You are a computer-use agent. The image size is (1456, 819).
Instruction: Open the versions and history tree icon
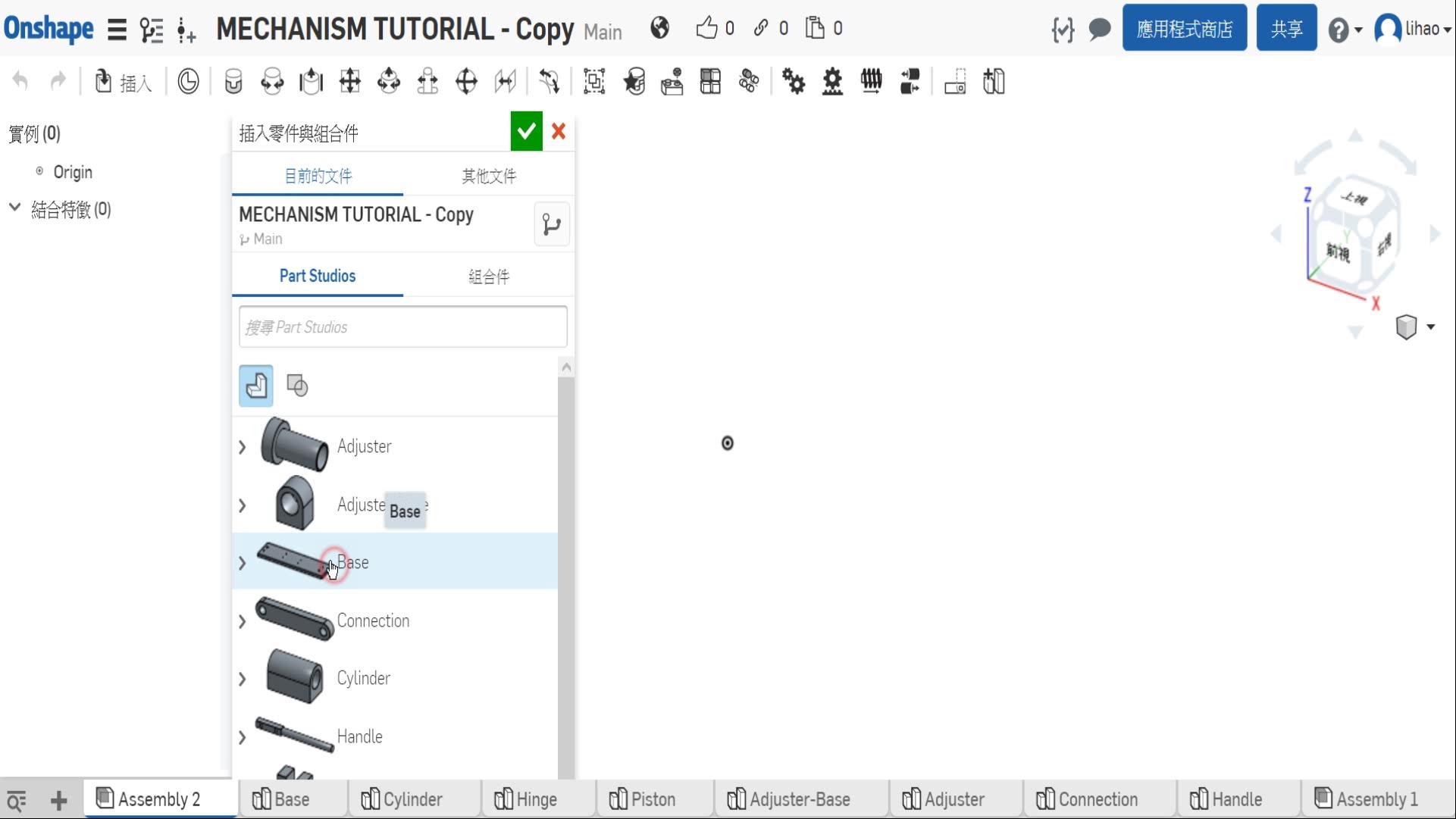click(x=152, y=30)
